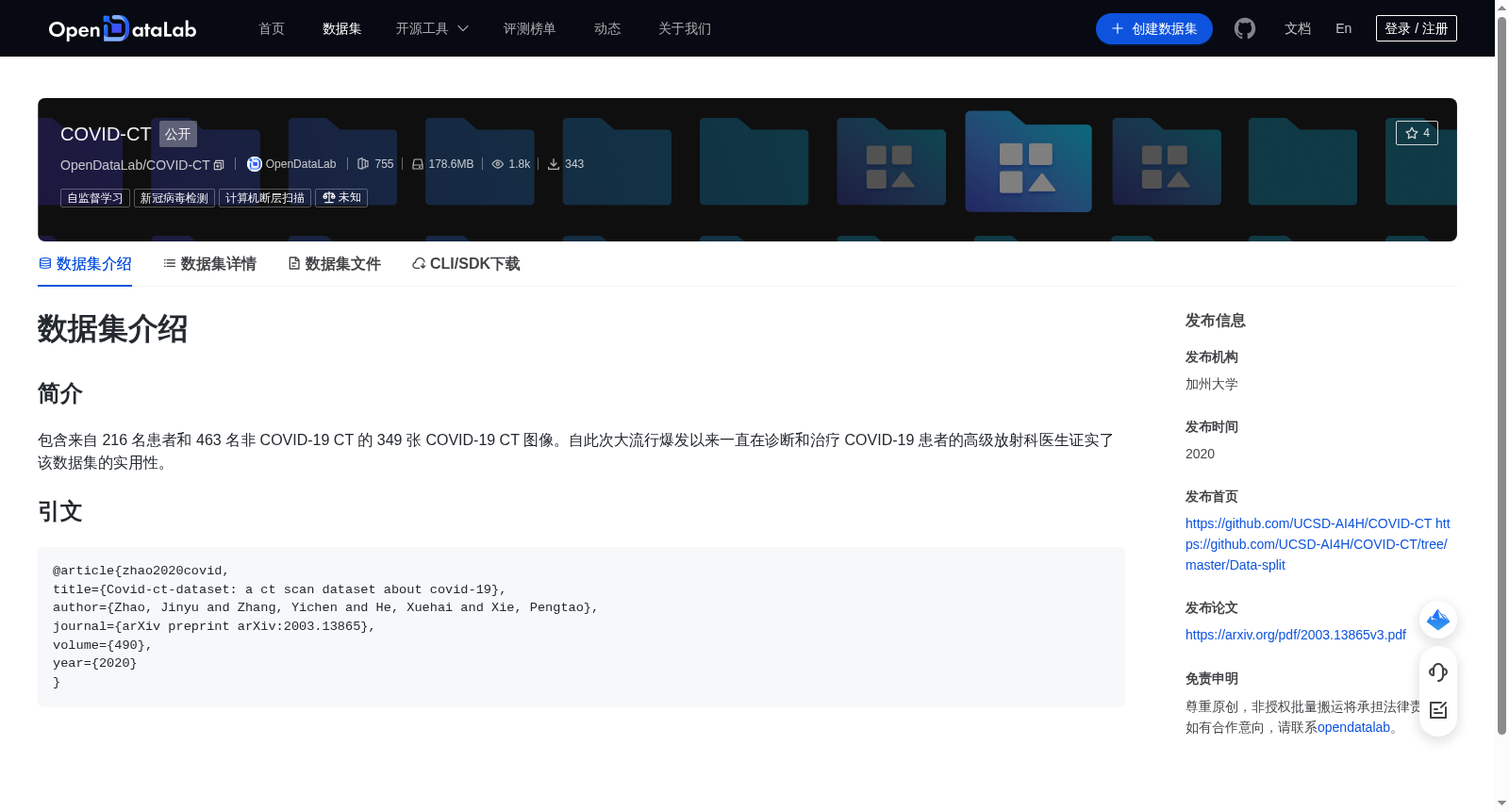Switch to the 数据集介绍 tab

[85, 264]
